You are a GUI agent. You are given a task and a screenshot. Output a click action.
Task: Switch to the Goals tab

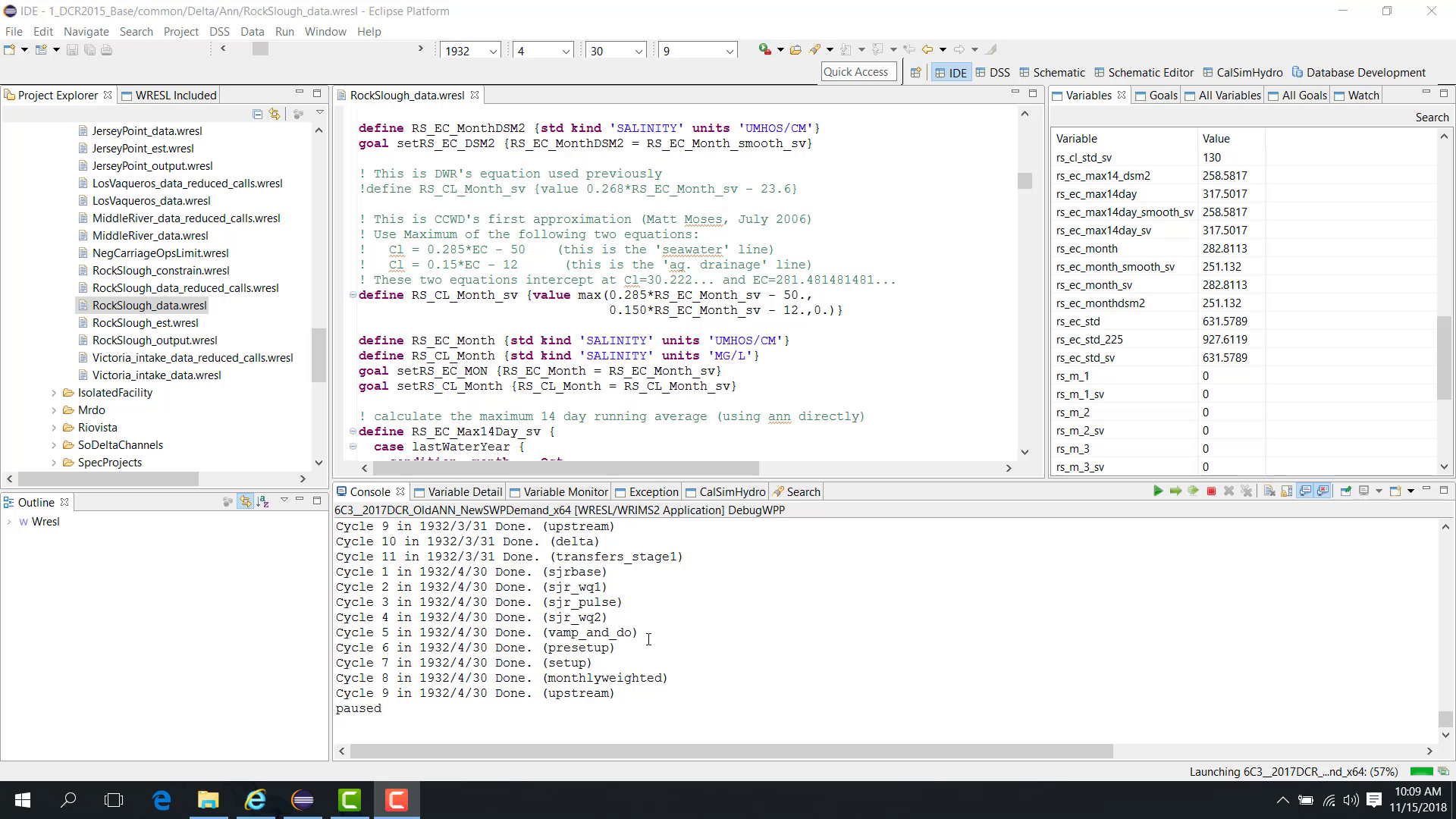point(1156,95)
